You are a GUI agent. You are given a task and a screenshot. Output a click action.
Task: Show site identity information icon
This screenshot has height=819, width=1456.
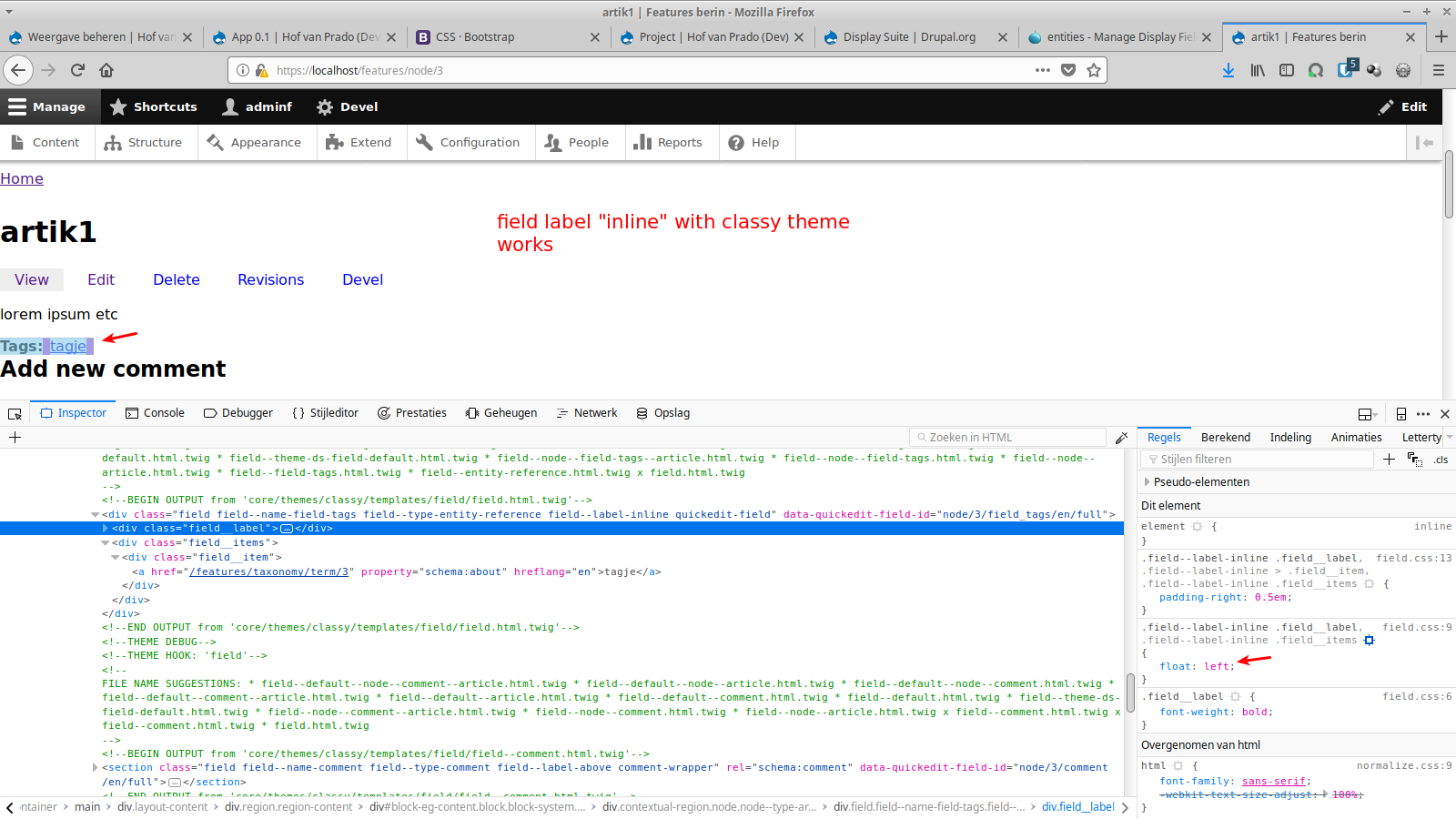[x=243, y=70]
